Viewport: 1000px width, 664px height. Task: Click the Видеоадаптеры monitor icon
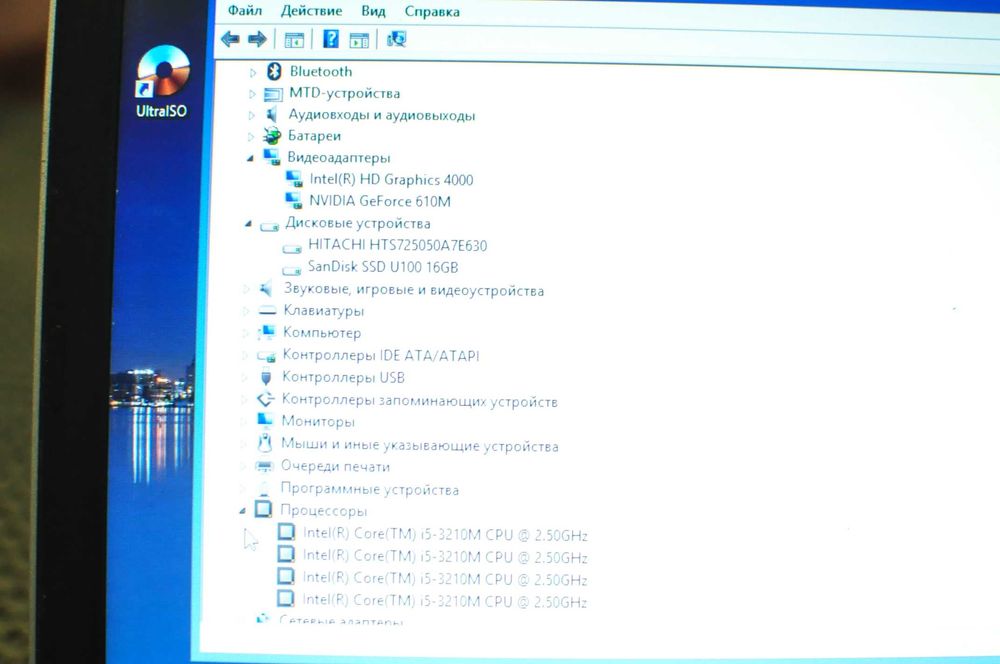pos(272,156)
